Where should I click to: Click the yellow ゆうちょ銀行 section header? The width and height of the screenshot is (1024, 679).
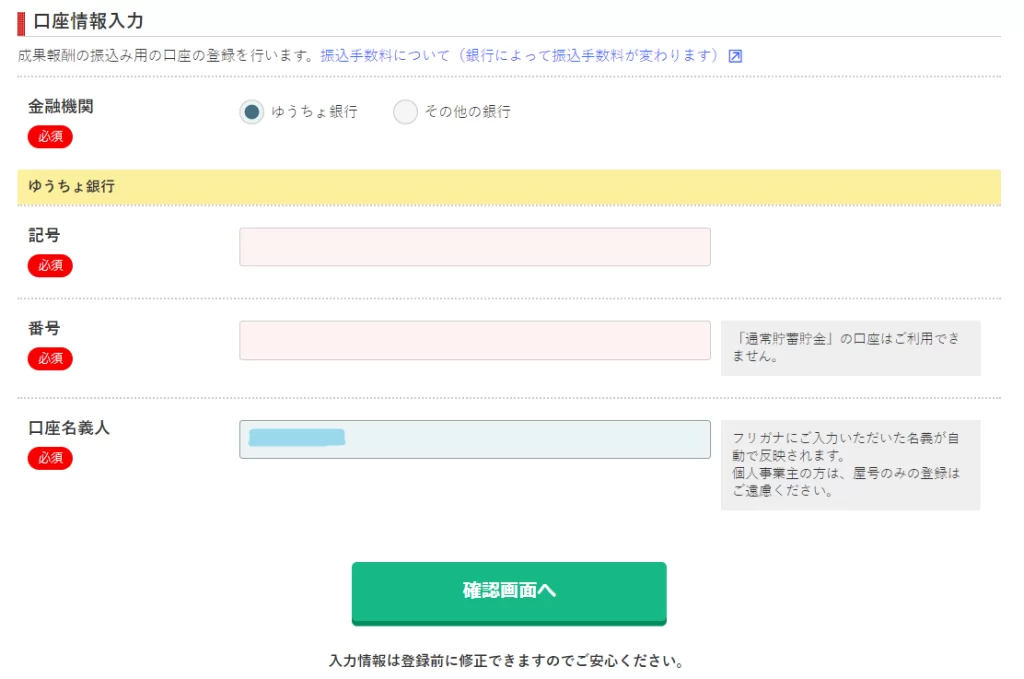click(x=508, y=187)
